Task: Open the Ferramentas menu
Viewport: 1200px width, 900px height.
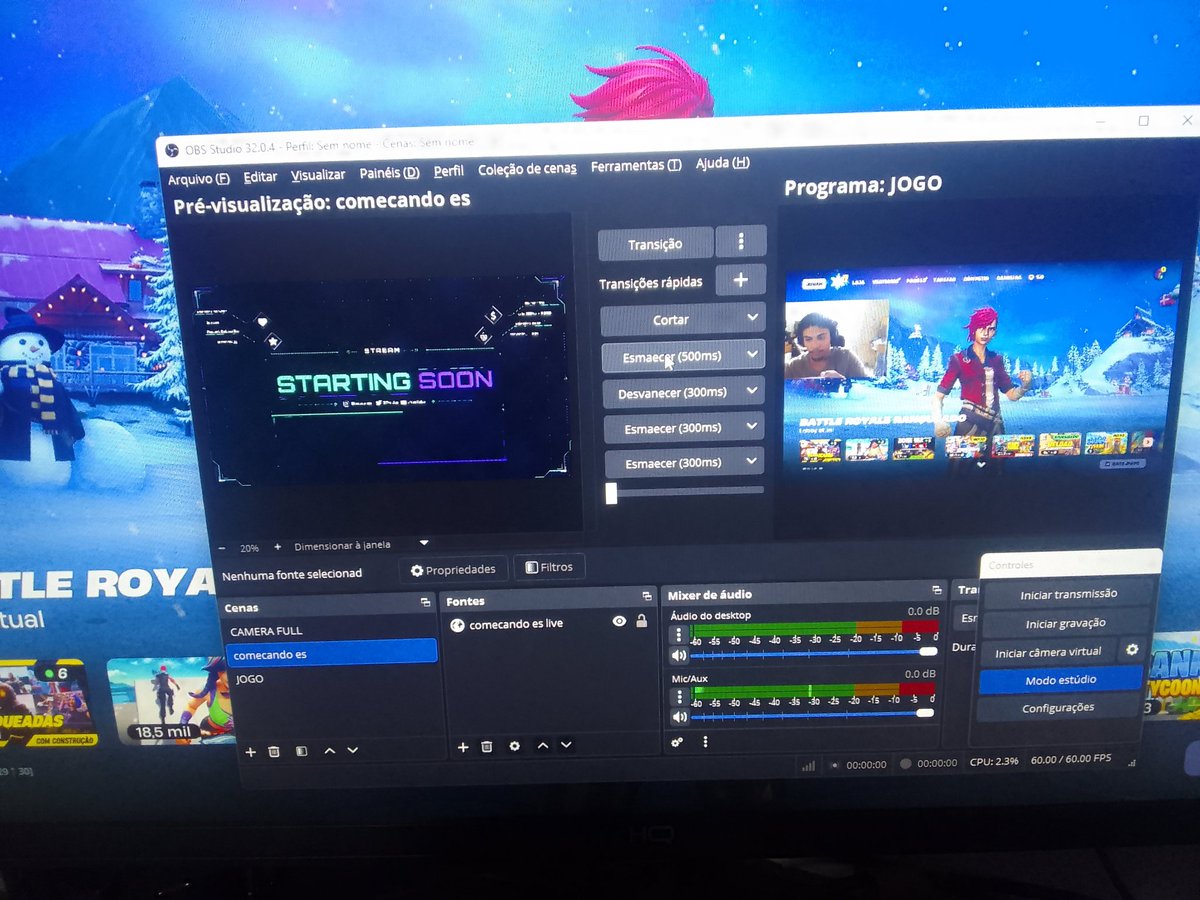Action: pyautogui.click(x=636, y=166)
